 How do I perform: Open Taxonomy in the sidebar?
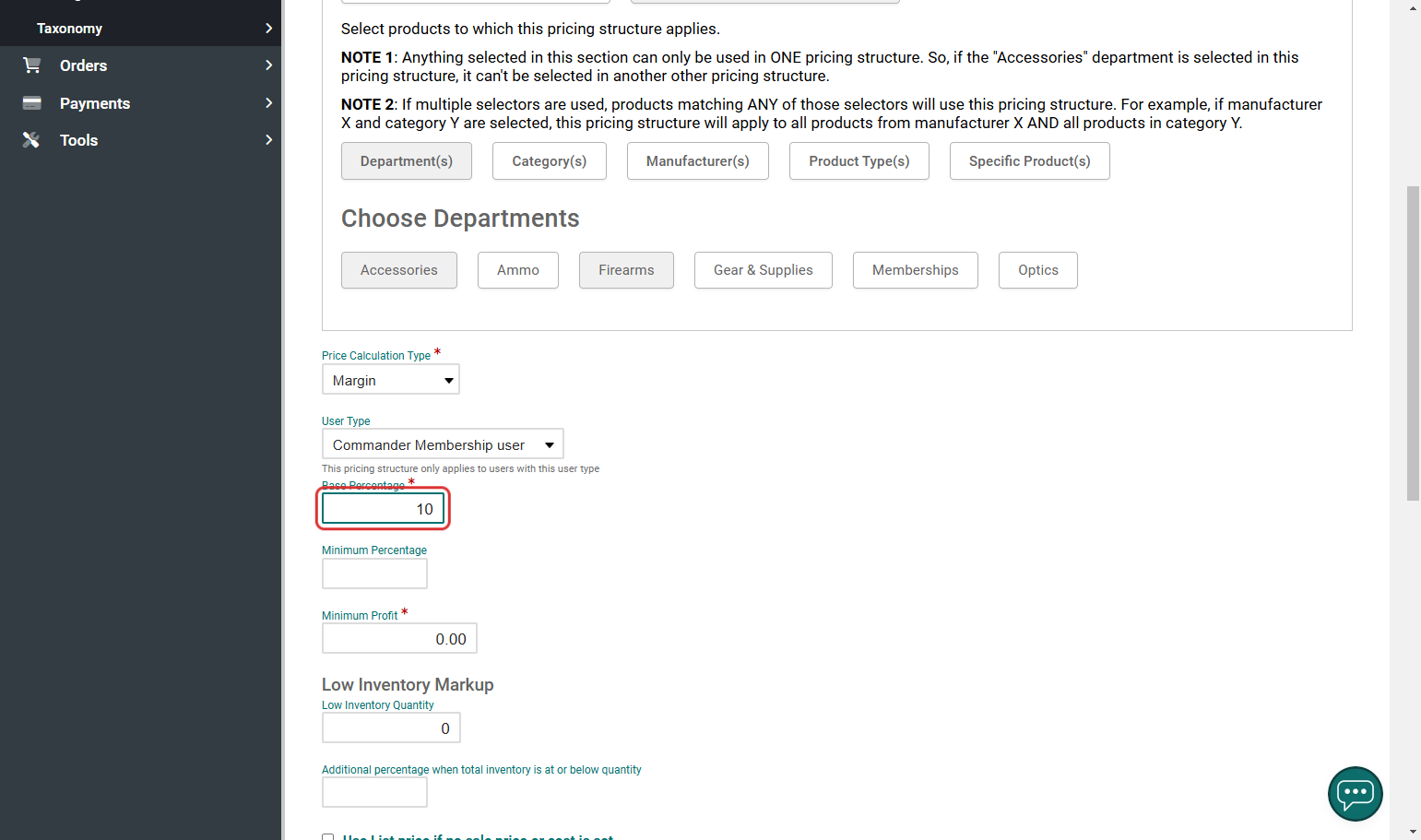69,29
